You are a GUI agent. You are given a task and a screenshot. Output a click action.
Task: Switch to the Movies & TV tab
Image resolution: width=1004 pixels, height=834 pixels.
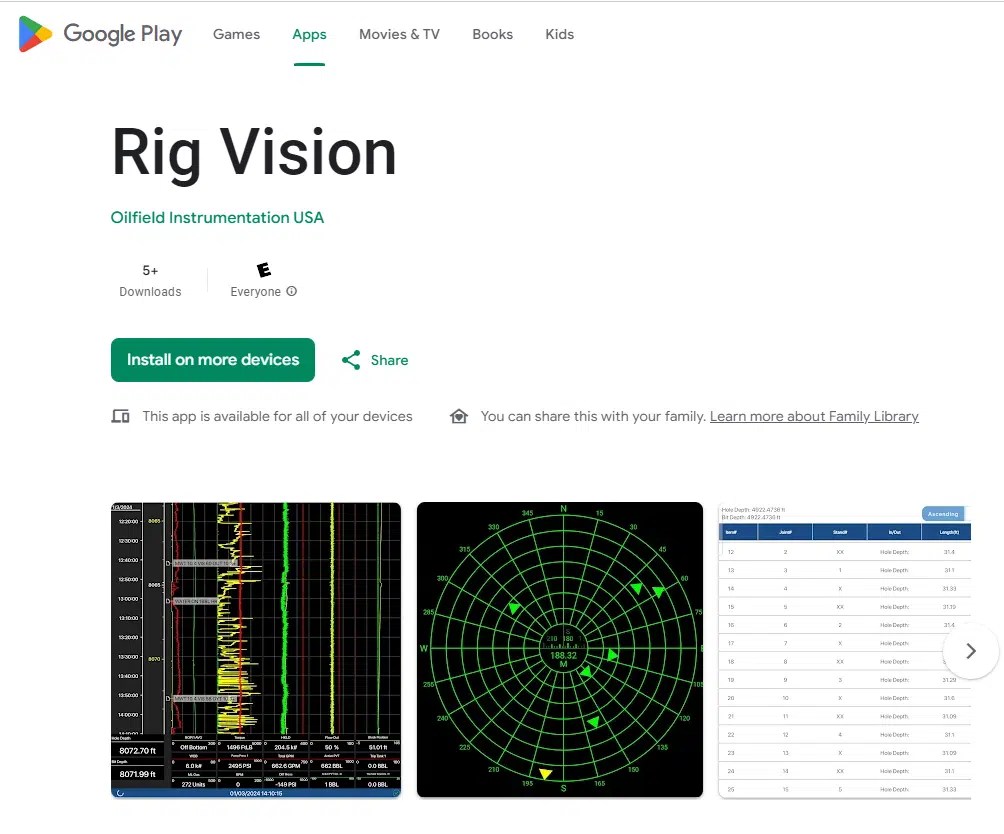pyautogui.click(x=399, y=33)
